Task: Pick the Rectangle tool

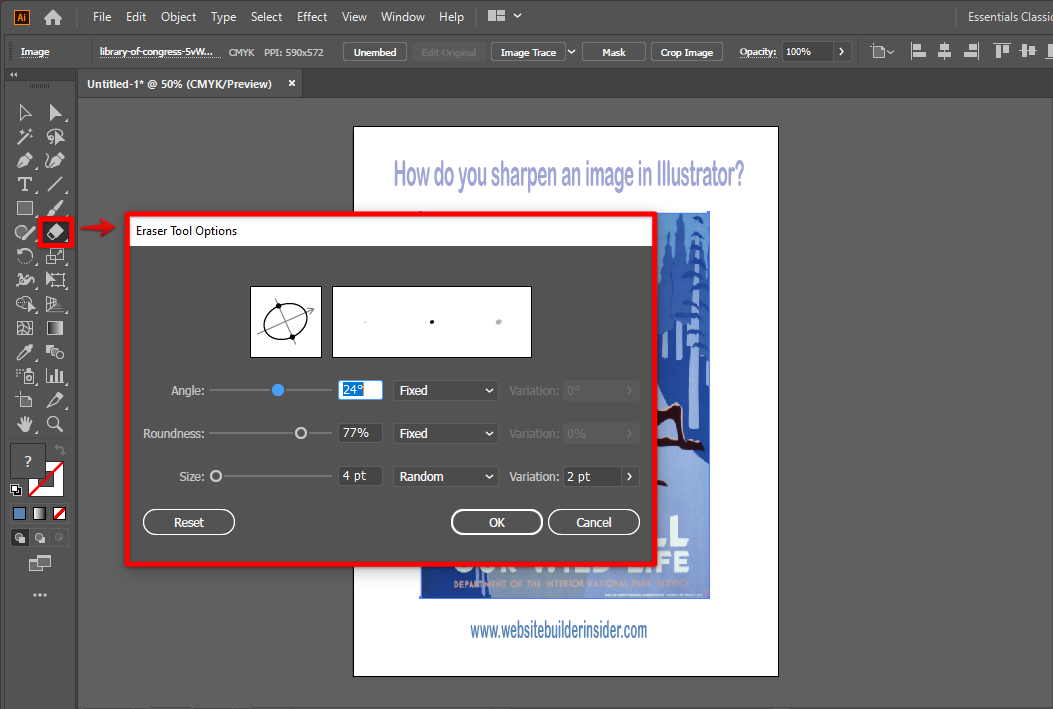Action: pyautogui.click(x=25, y=208)
